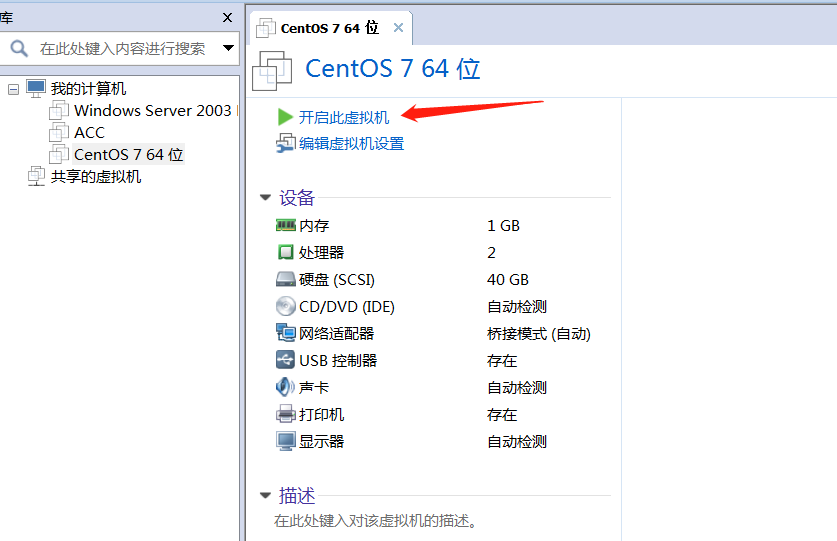837x541 pixels.
Task: Click the 40 GB disk size value
Action: tap(508, 279)
